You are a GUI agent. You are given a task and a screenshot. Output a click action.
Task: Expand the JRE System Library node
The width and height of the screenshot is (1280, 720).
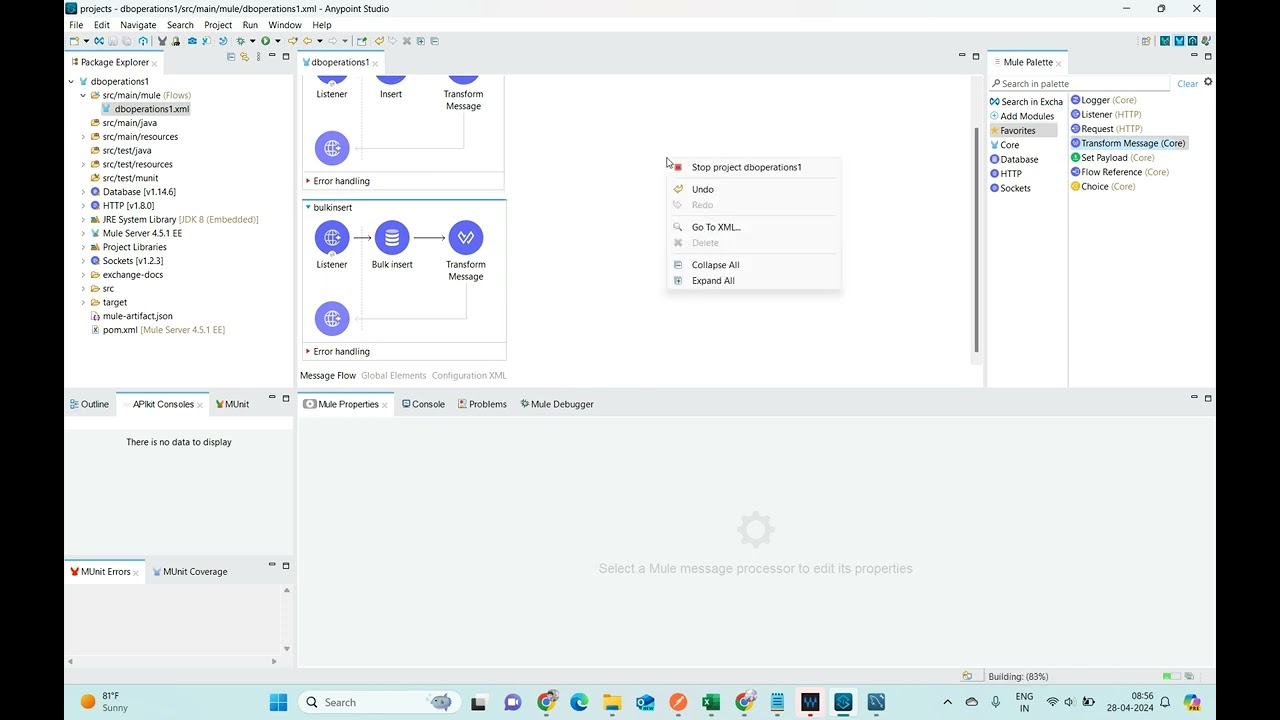point(83,219)
